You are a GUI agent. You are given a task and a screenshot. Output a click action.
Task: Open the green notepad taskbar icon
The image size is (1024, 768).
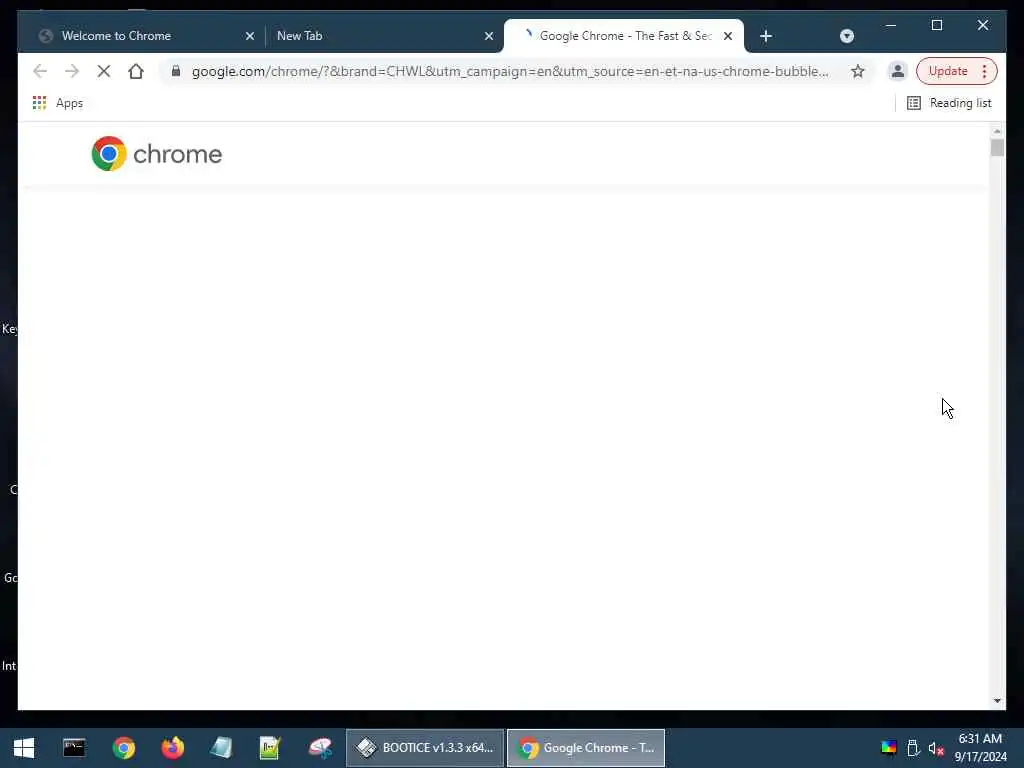(270, 748)
